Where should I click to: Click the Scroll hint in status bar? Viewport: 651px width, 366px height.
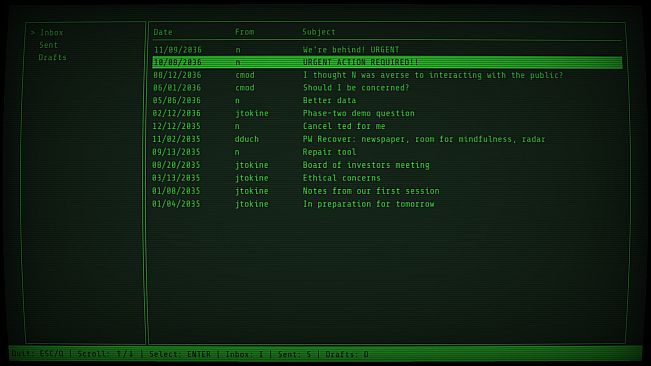[105, 354]
